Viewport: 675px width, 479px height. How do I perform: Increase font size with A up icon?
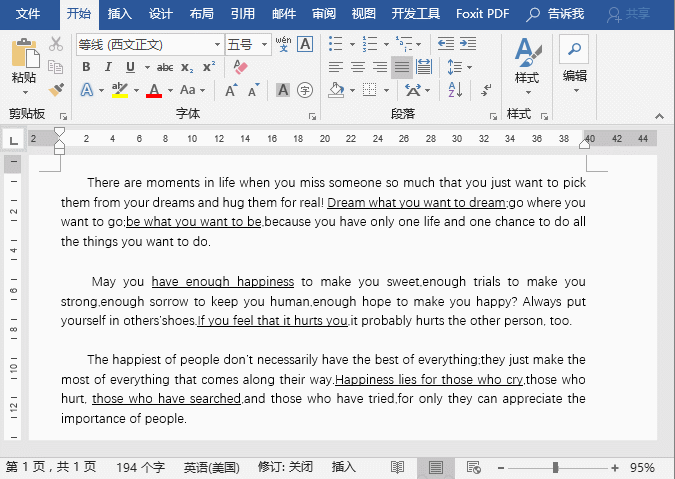point(231,90)
